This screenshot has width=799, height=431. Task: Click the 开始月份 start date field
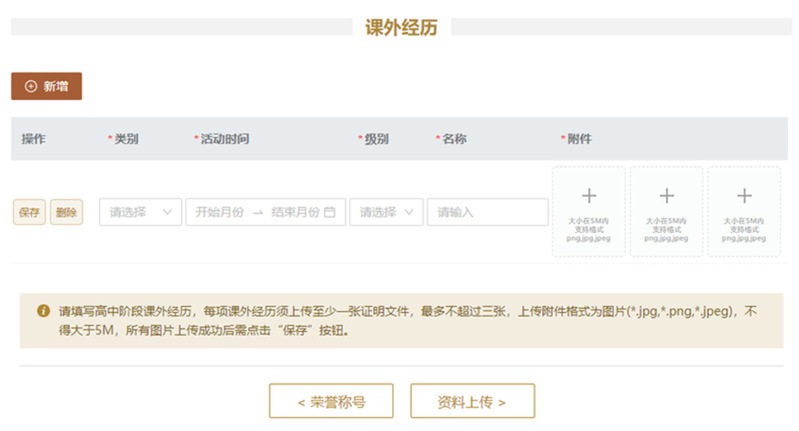click(x=219, y=212)
